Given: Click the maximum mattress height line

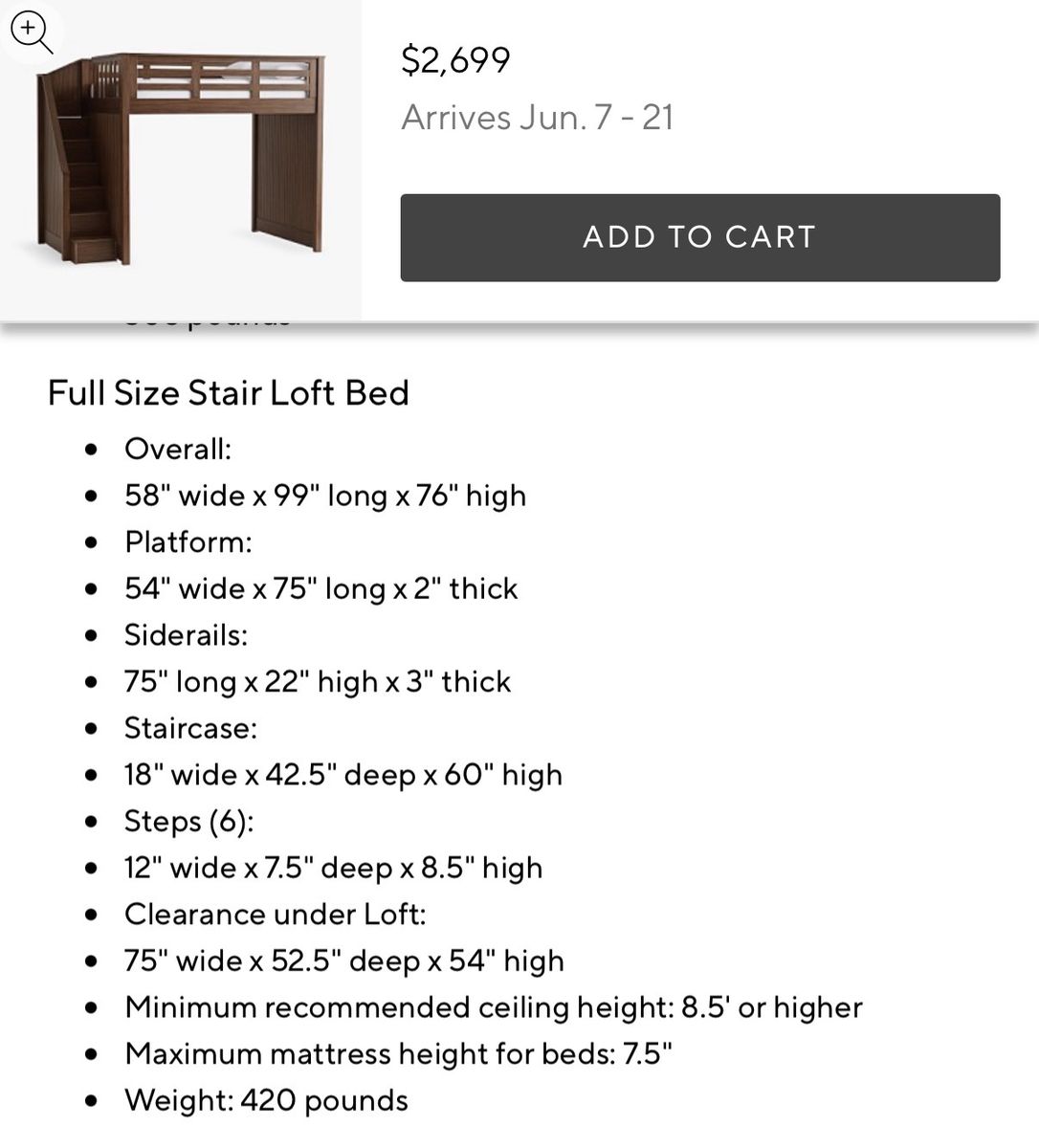Looking at the screenshot, I should [399, 1053].
